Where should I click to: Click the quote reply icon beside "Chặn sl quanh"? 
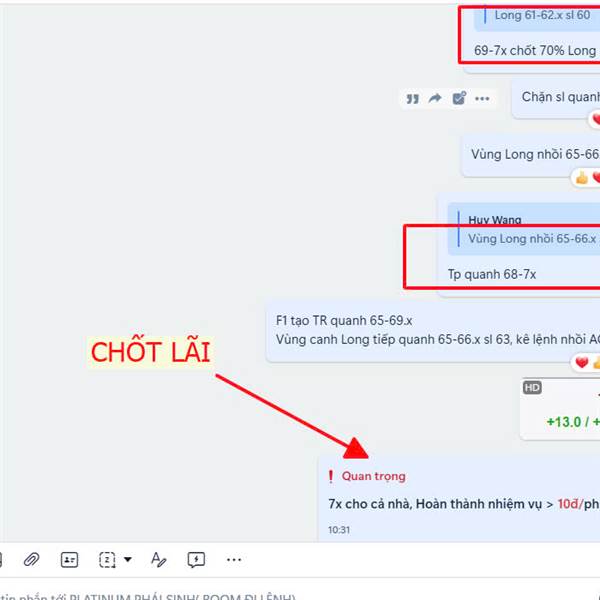pyautogui.click(x=412, y=99)
